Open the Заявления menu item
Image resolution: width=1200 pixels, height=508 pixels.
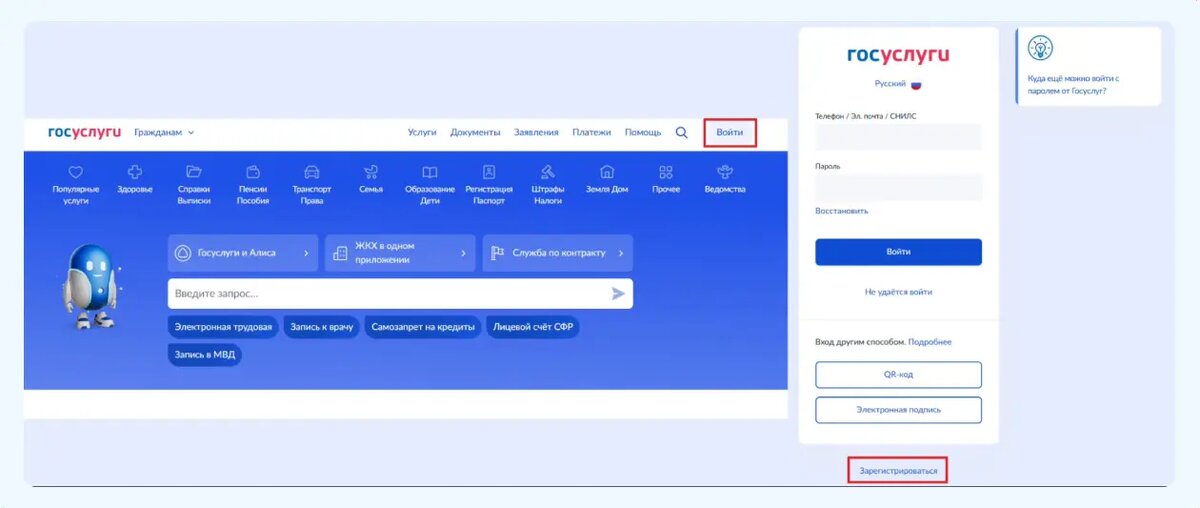pyautogui.click(x=536, y=132)
